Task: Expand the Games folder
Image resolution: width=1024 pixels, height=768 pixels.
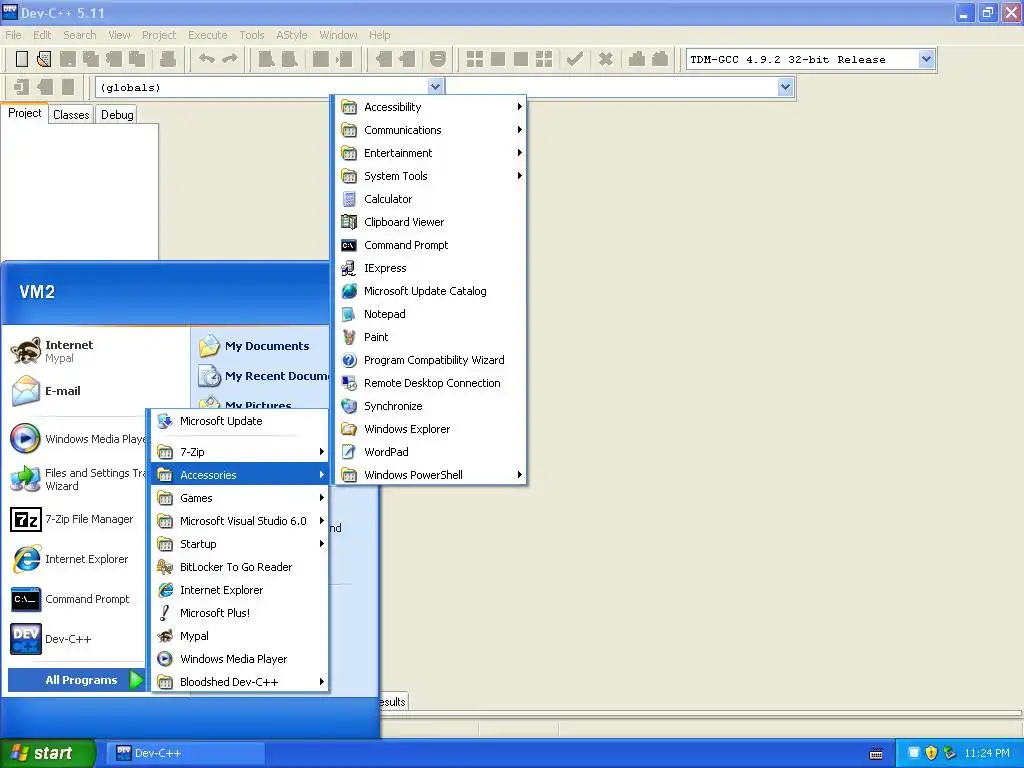Action: (240, 498)
